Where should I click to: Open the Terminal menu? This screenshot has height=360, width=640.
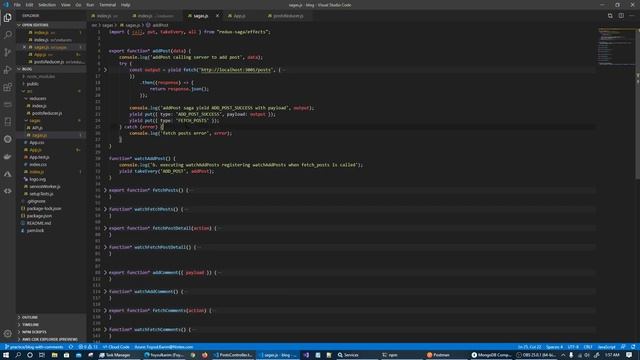point(107,5)
